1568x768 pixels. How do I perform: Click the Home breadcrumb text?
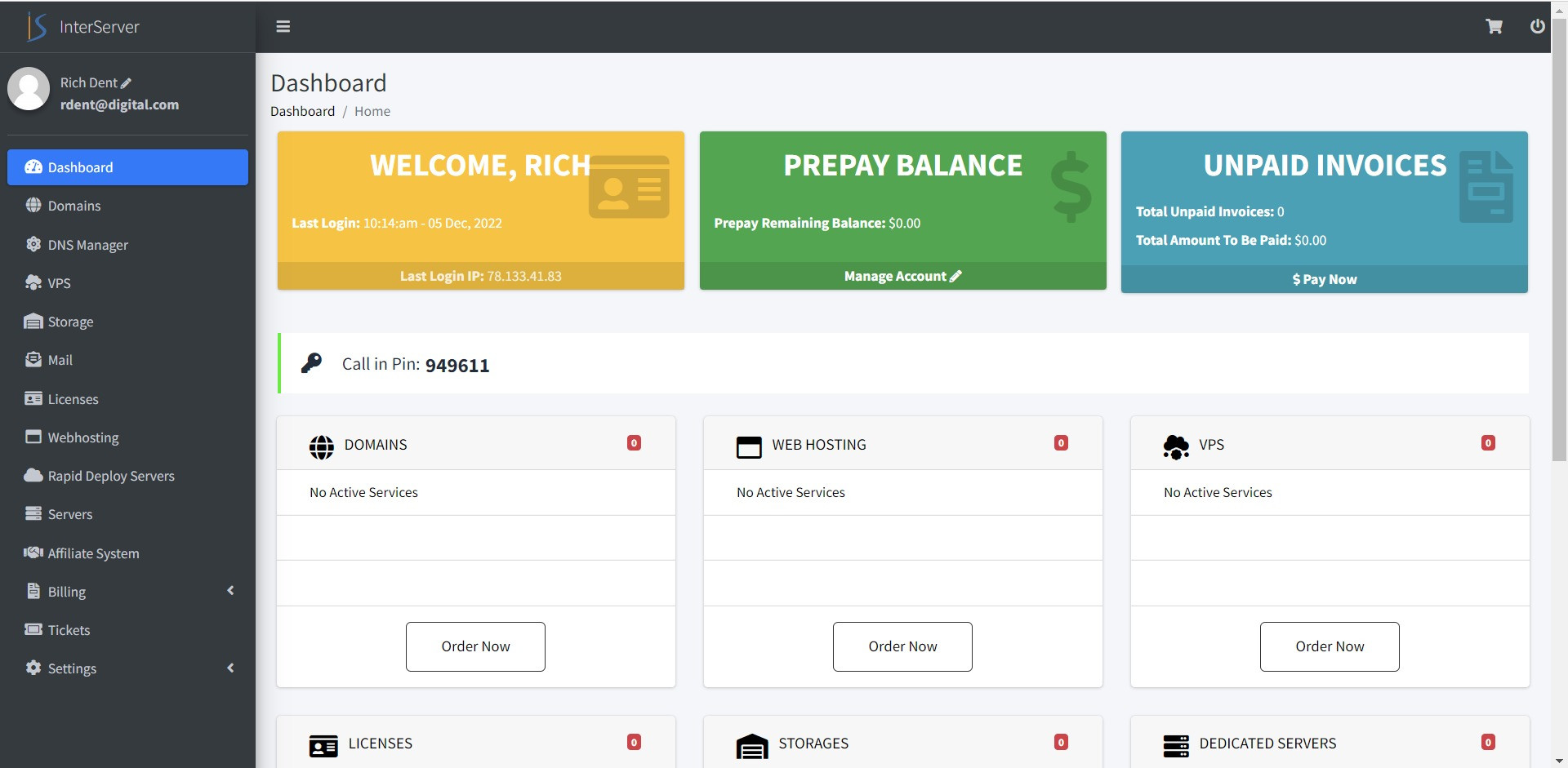(x=372, y=111)
